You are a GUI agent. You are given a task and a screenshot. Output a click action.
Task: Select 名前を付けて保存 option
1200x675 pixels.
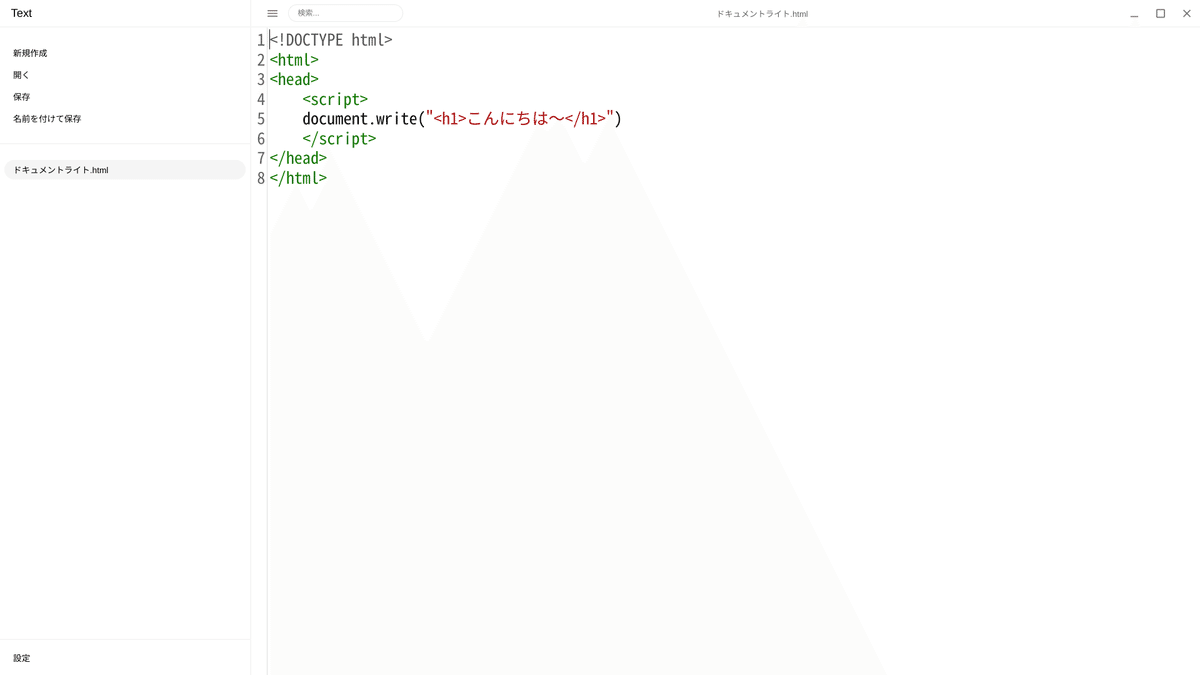pyautogui.click(x=47, y=119)
